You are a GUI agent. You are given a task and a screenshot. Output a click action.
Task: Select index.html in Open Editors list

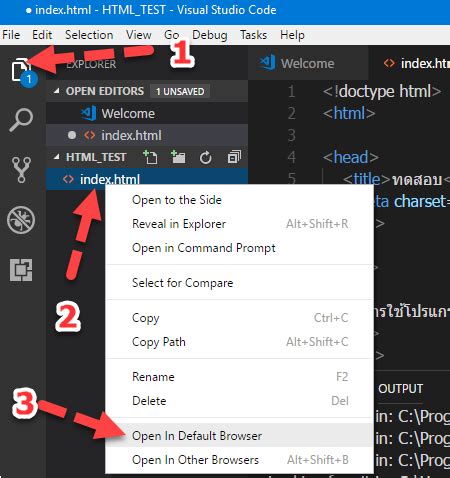[x=147, y=135]
